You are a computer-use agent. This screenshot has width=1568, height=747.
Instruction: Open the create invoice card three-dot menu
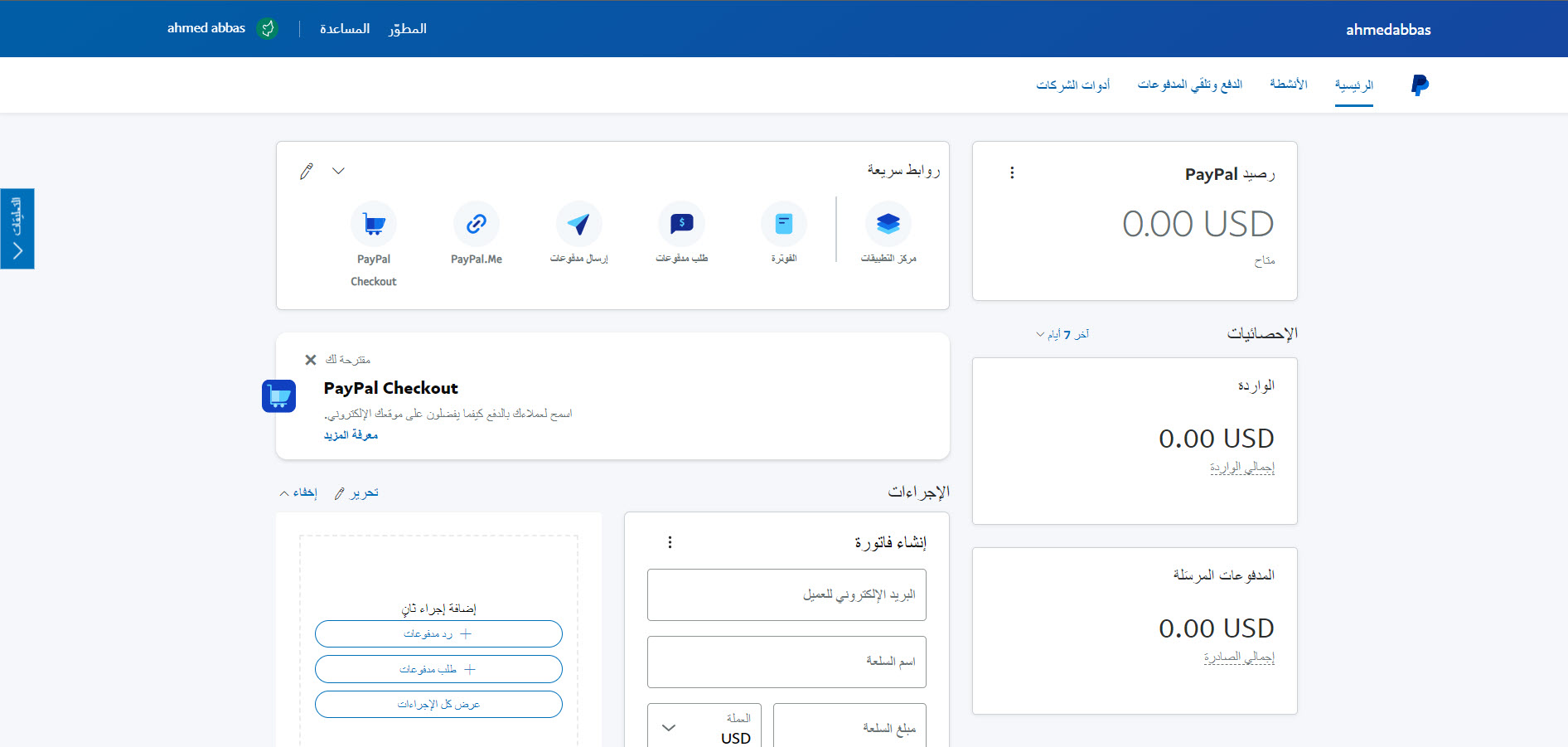(x=670, y=542)
